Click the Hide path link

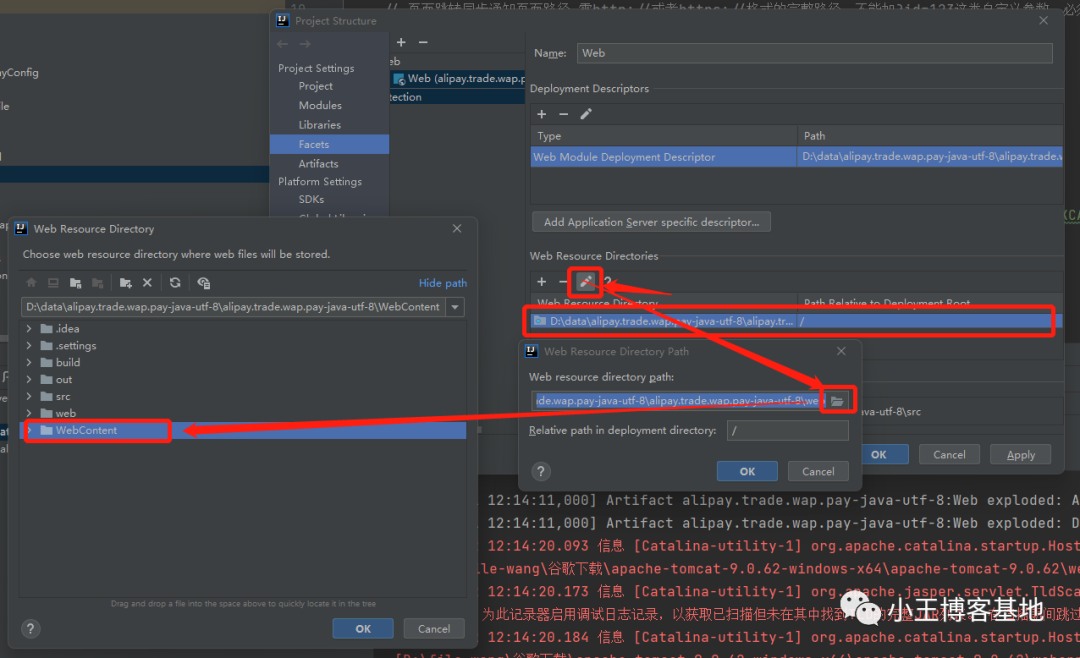tap(442, 283)
